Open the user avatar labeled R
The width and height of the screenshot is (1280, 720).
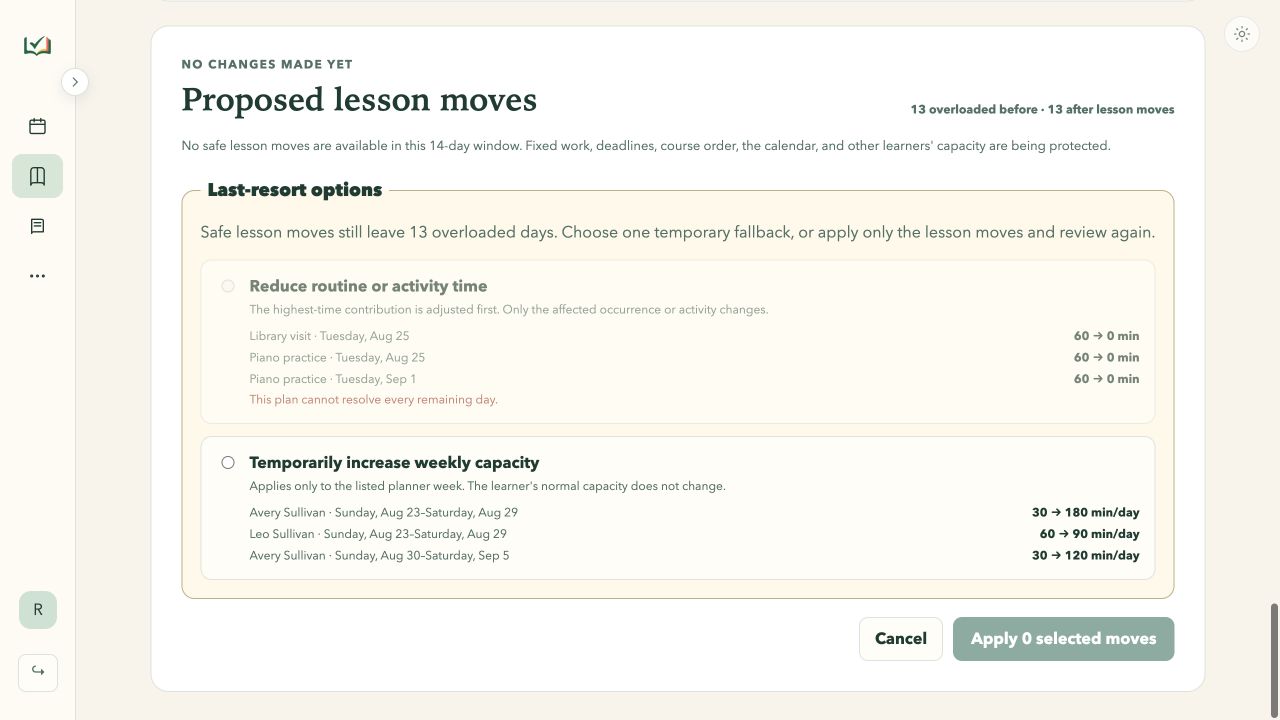point(38,610)
